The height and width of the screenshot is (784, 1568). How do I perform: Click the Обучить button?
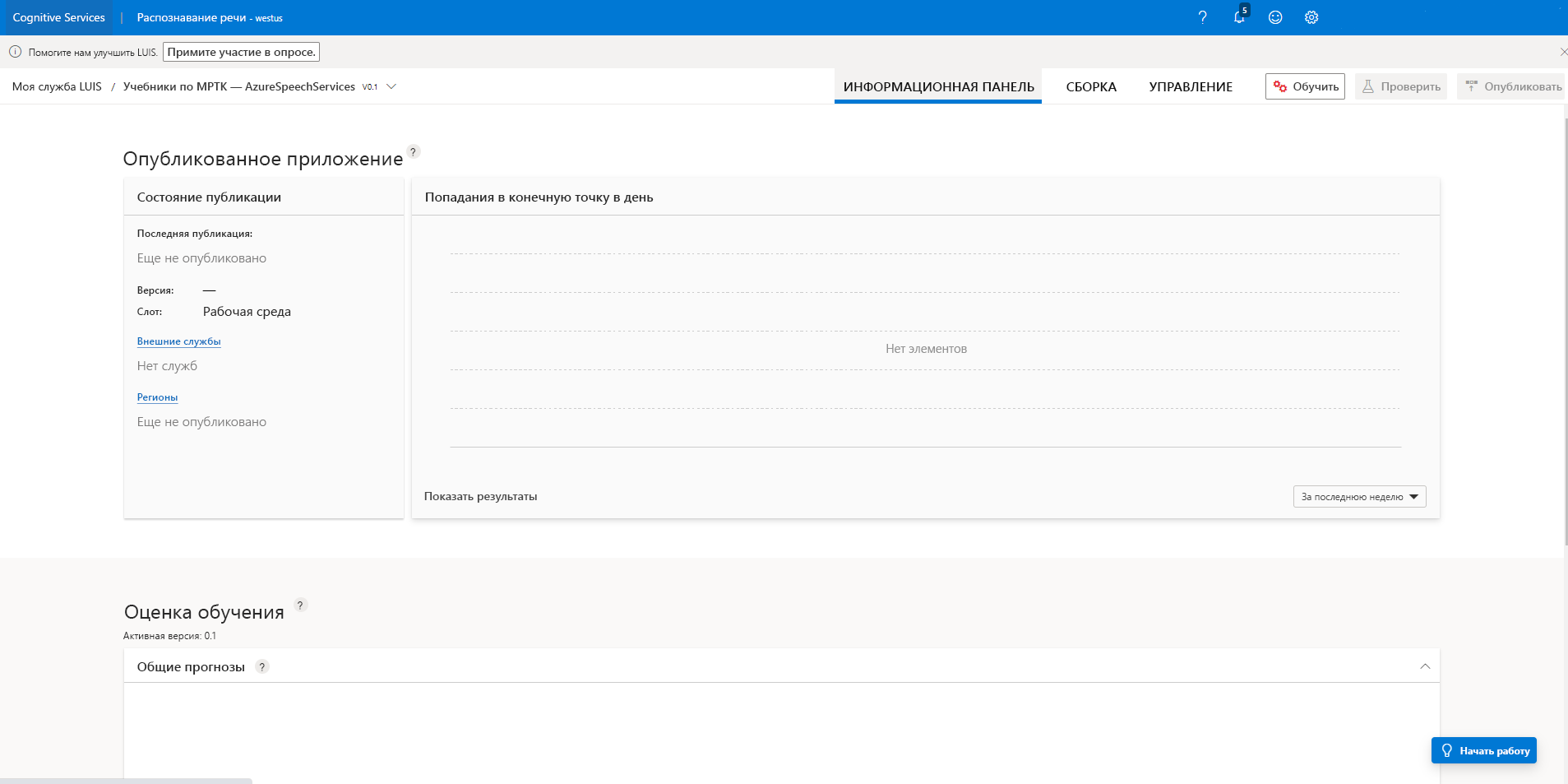(x=1305, y=86)
